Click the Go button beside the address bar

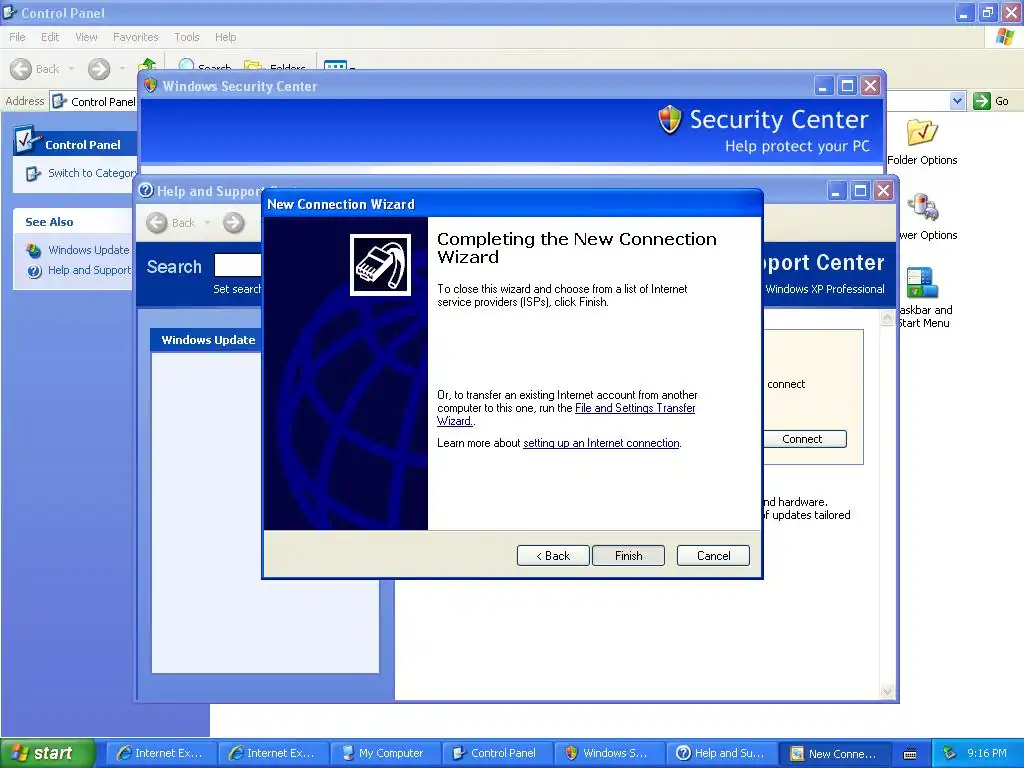[991, 101]
